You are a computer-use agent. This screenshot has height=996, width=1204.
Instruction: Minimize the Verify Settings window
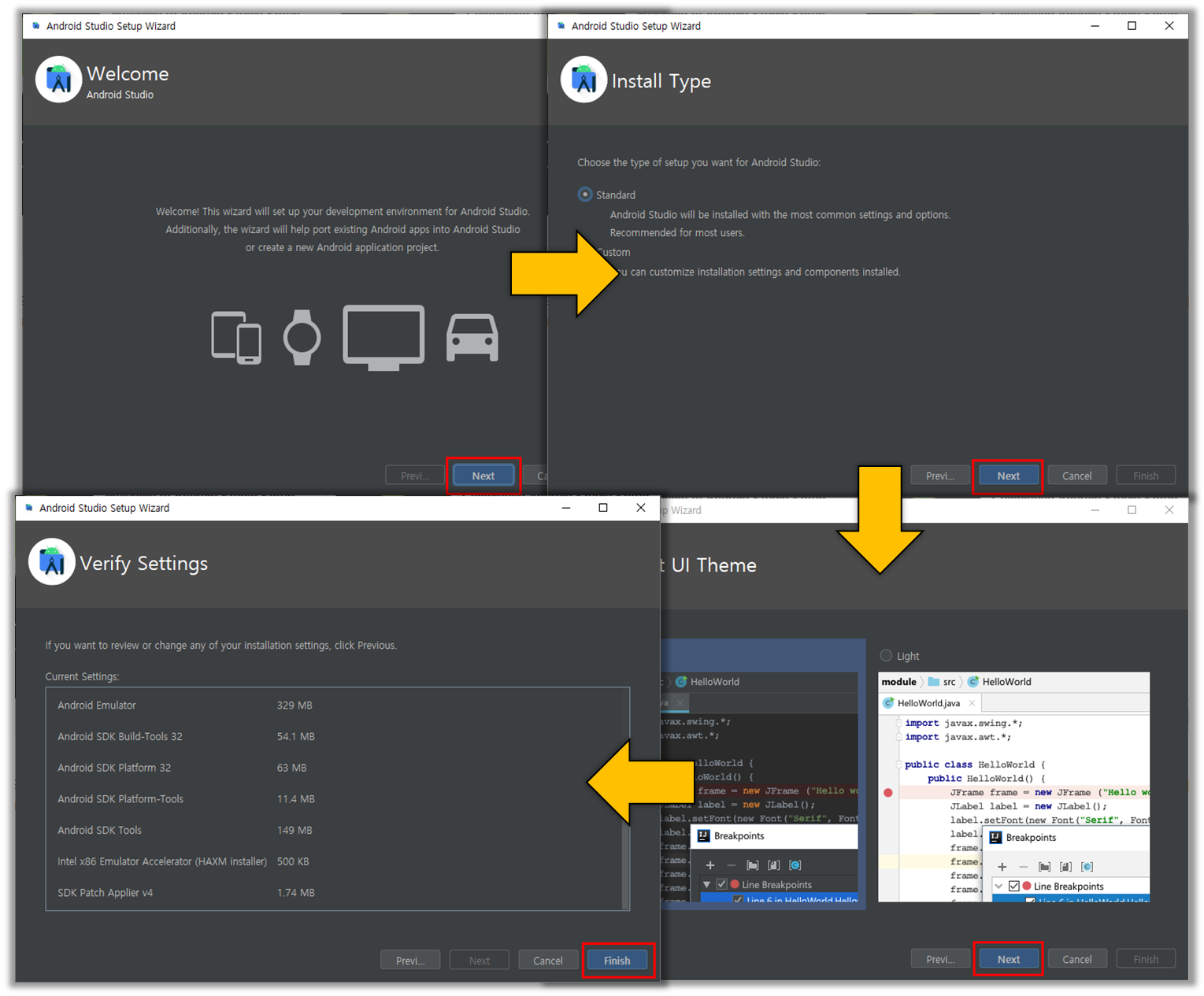(x=565, y=508)
